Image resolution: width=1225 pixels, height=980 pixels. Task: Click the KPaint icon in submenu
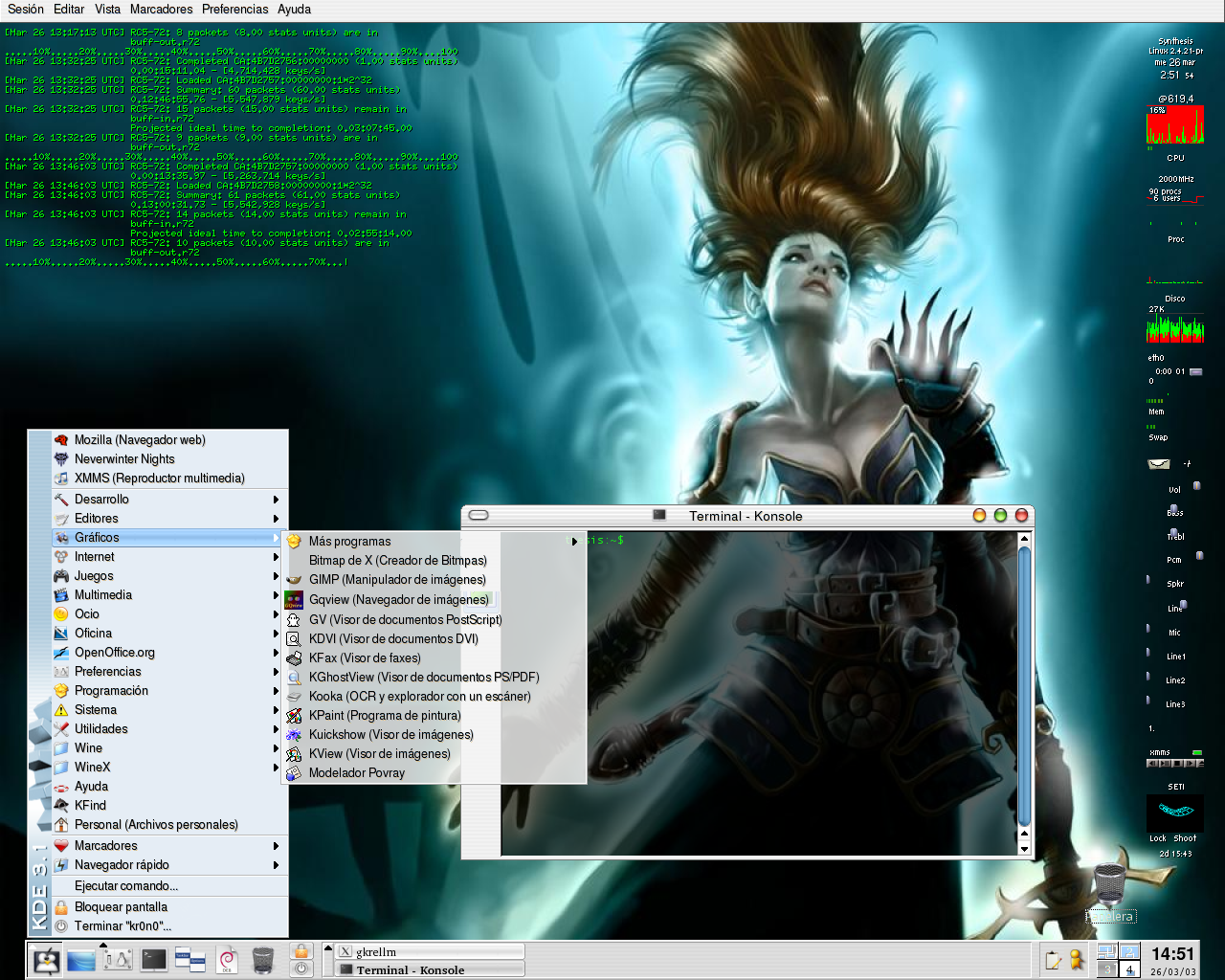(294, 716)
